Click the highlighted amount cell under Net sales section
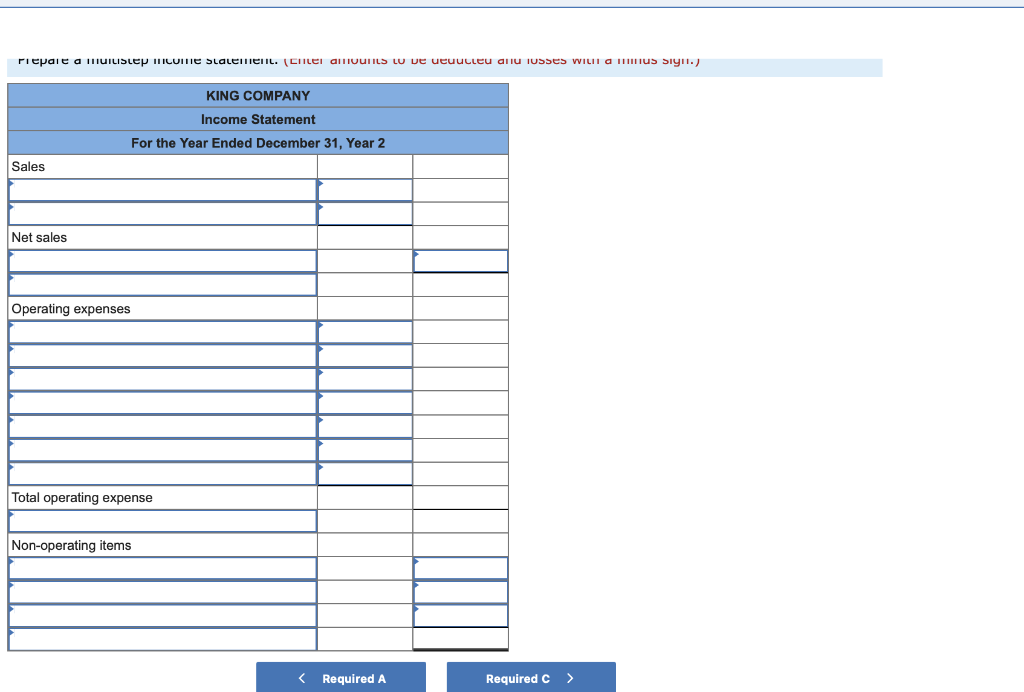This screenshot has width=1024, height=692. (x=460, y=261)
